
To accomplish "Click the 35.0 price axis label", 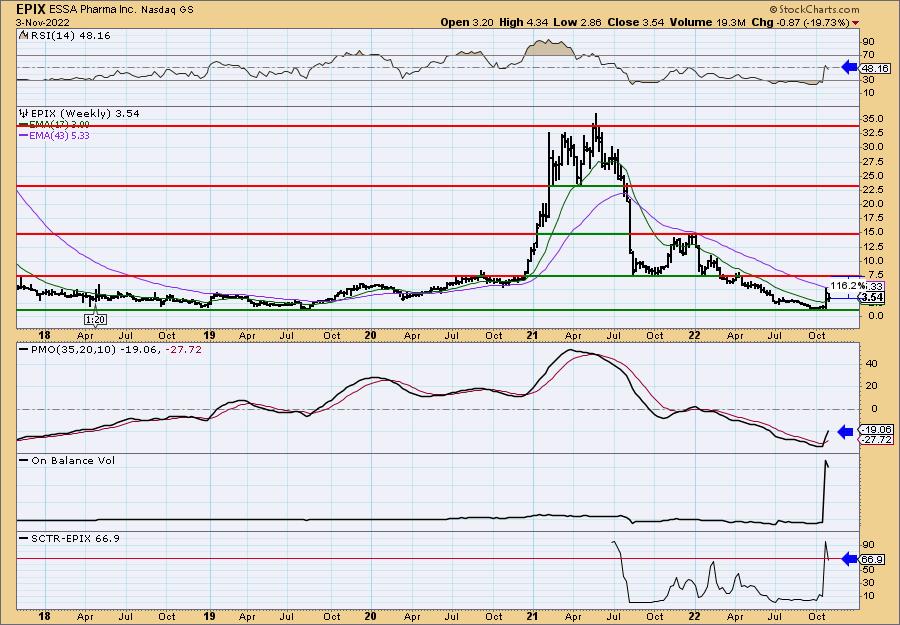I will click(872, 119).
